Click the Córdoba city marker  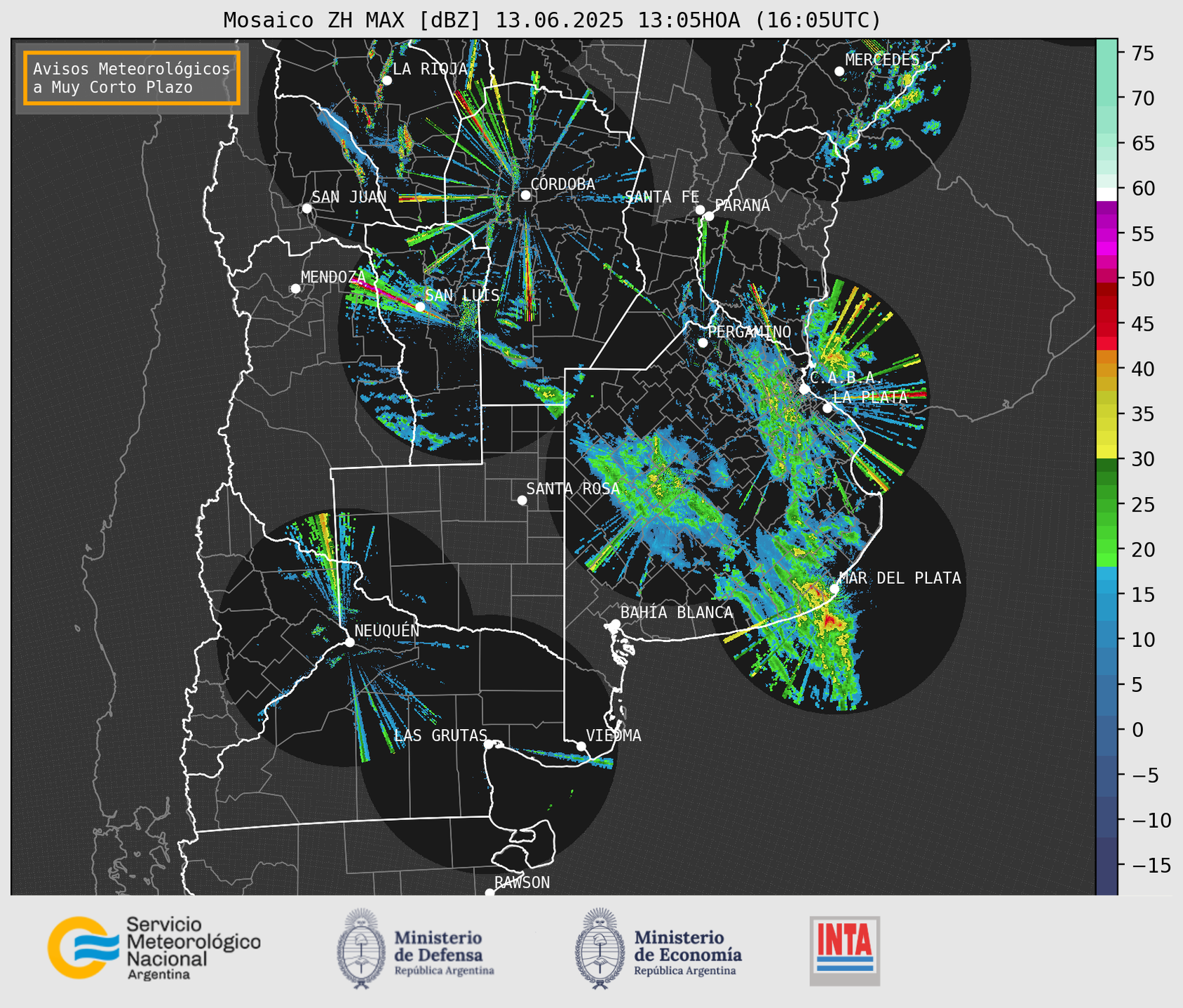(x=525, y=195)
